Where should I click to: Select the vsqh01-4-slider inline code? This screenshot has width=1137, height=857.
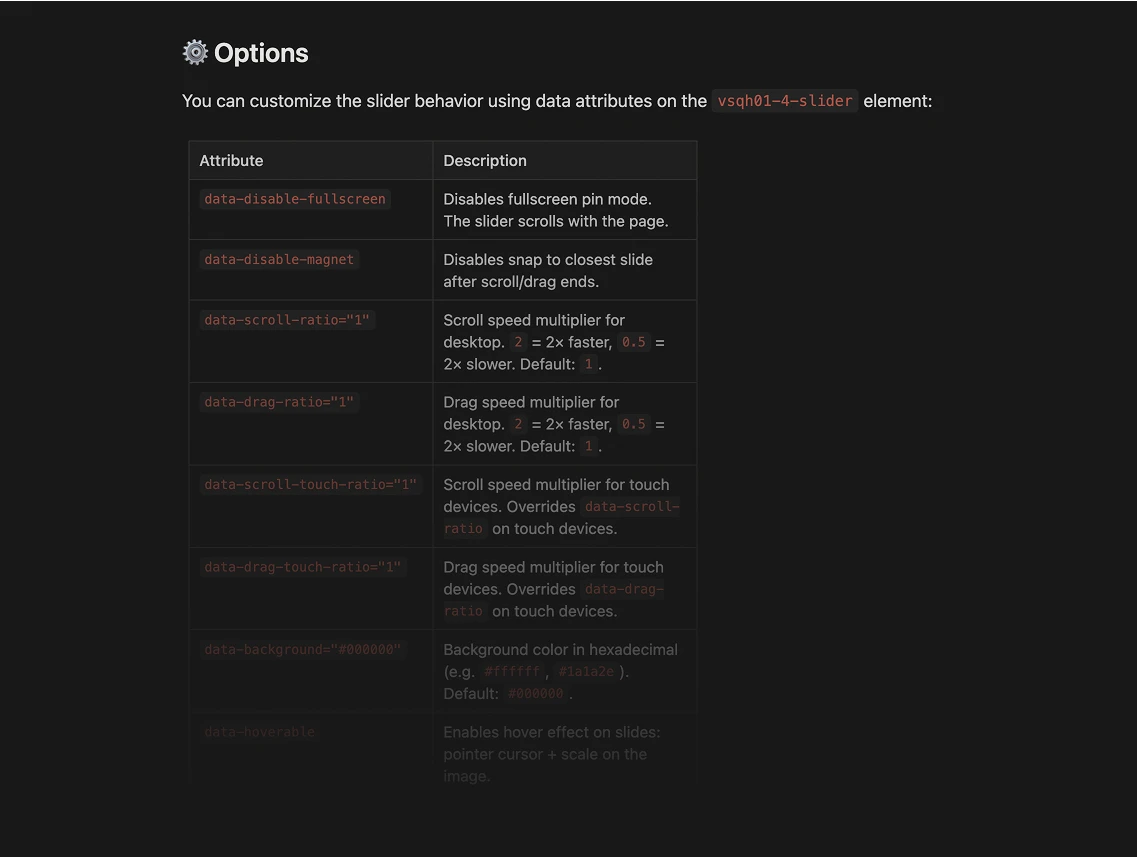click(785, 101)
